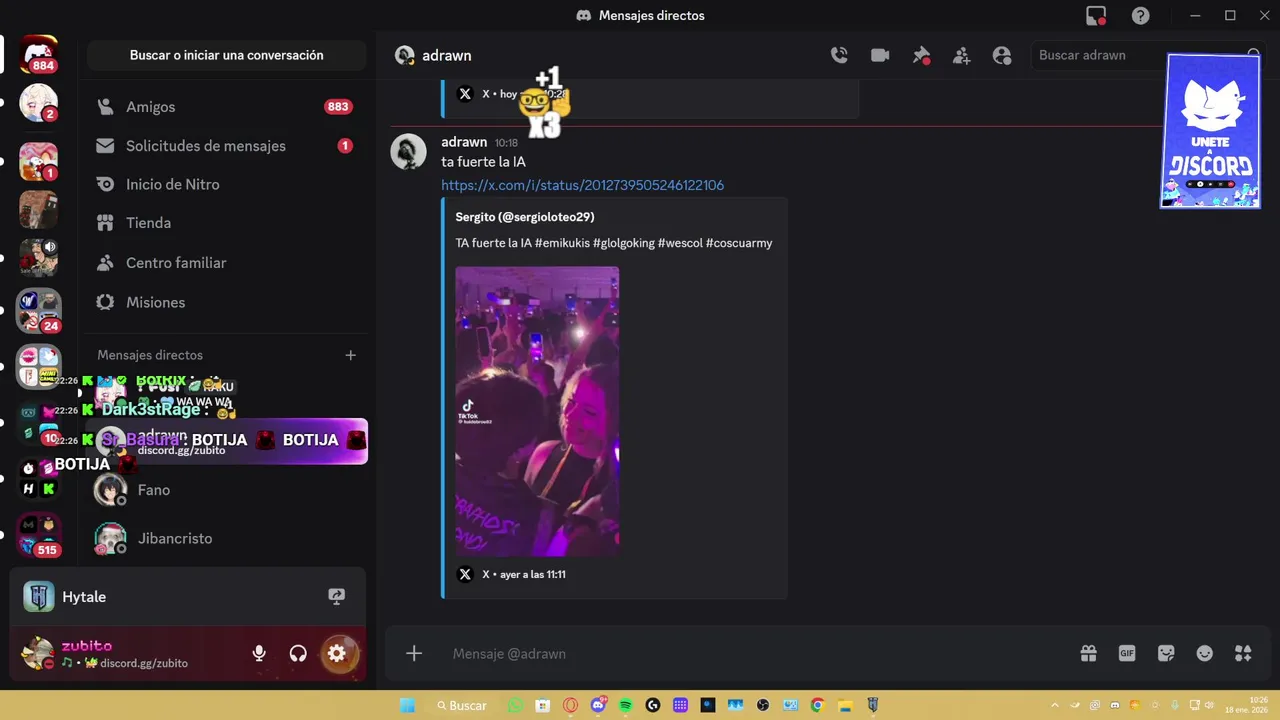
Task: Open the system volume tray icon
Action: (x=1211, y=705)
